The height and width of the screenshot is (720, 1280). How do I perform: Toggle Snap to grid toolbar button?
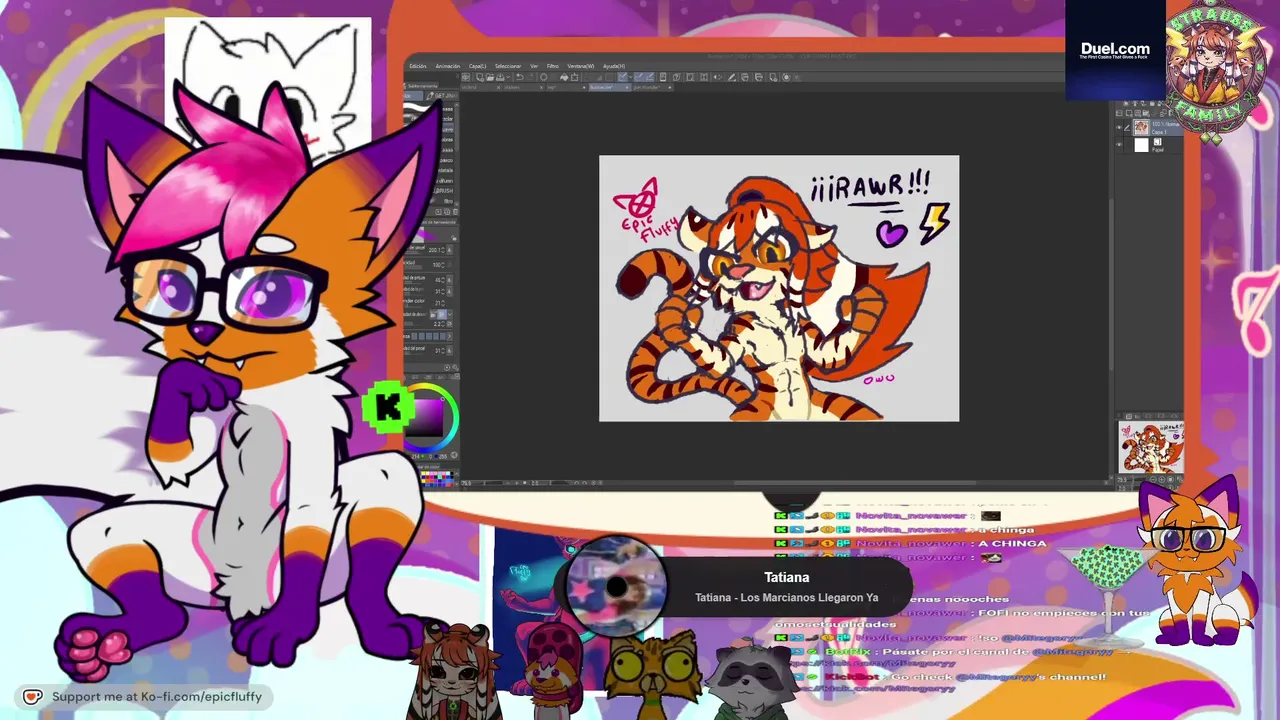click(x=648, y=77)
